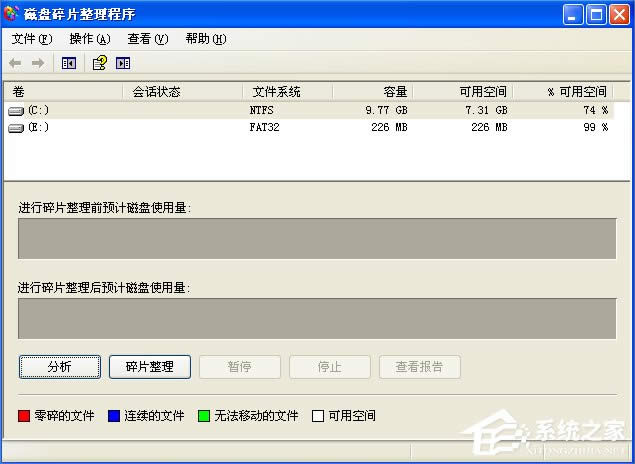Toggle the action pane toolbar icon

click(123, 63)
